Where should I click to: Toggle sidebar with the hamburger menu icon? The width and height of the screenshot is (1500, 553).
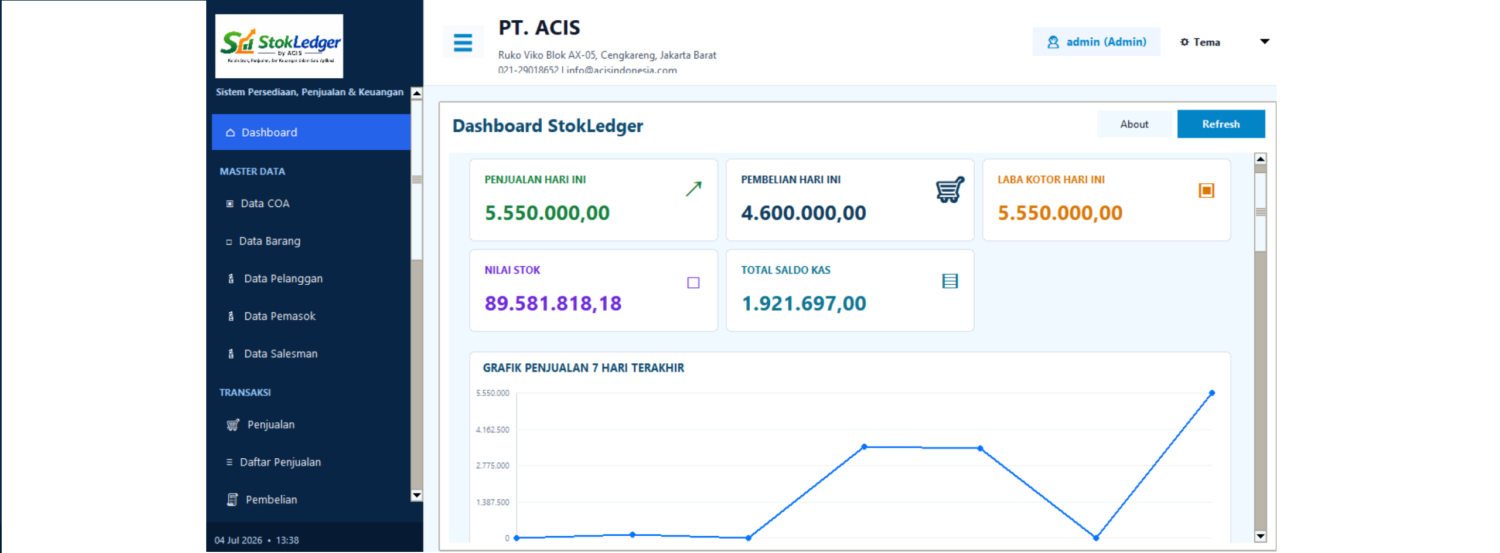pos(462,43)
